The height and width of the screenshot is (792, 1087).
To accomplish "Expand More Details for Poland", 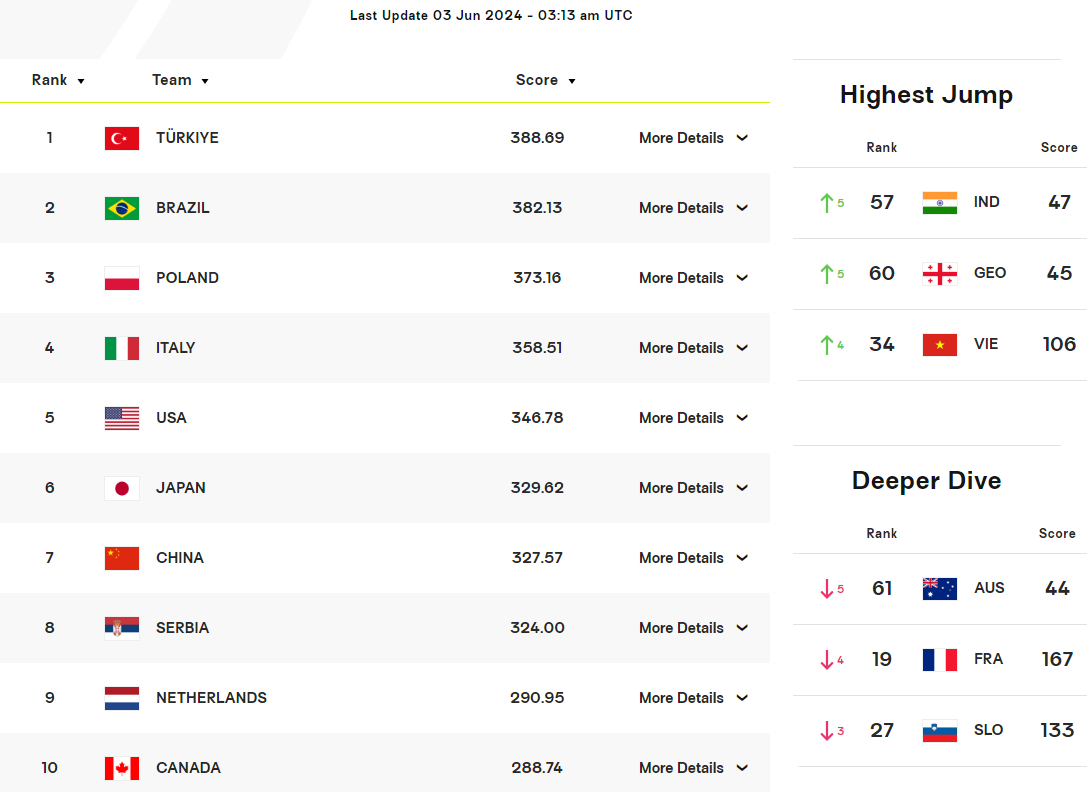I will (693, 278).
